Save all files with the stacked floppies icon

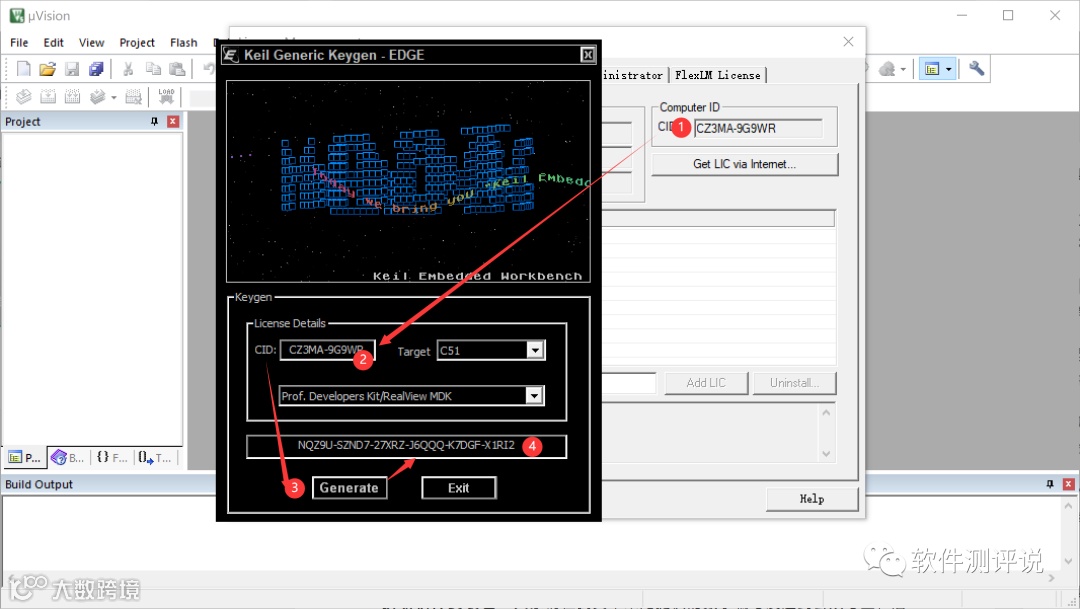96,68
